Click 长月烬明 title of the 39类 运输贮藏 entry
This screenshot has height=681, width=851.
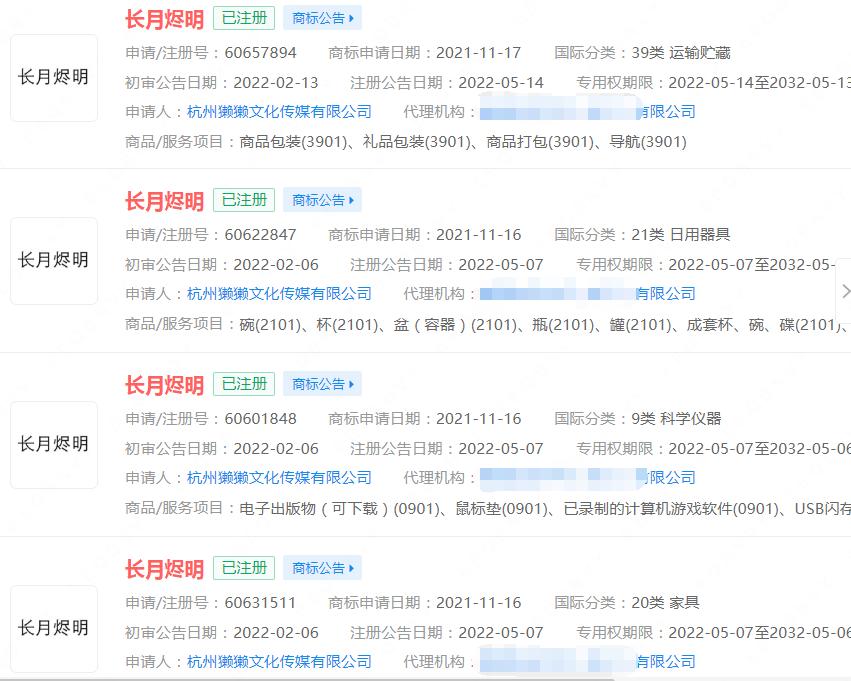click(164, 19)
